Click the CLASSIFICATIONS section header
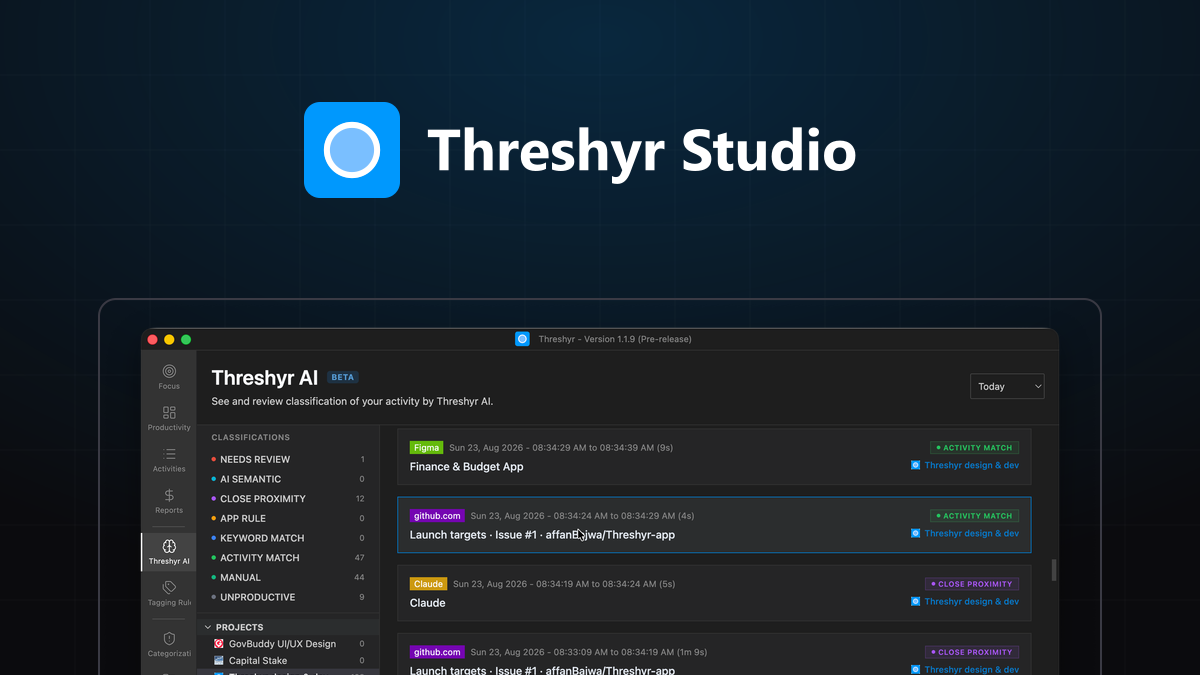The width and height of the screenshot is (1200, 675). 251,438
